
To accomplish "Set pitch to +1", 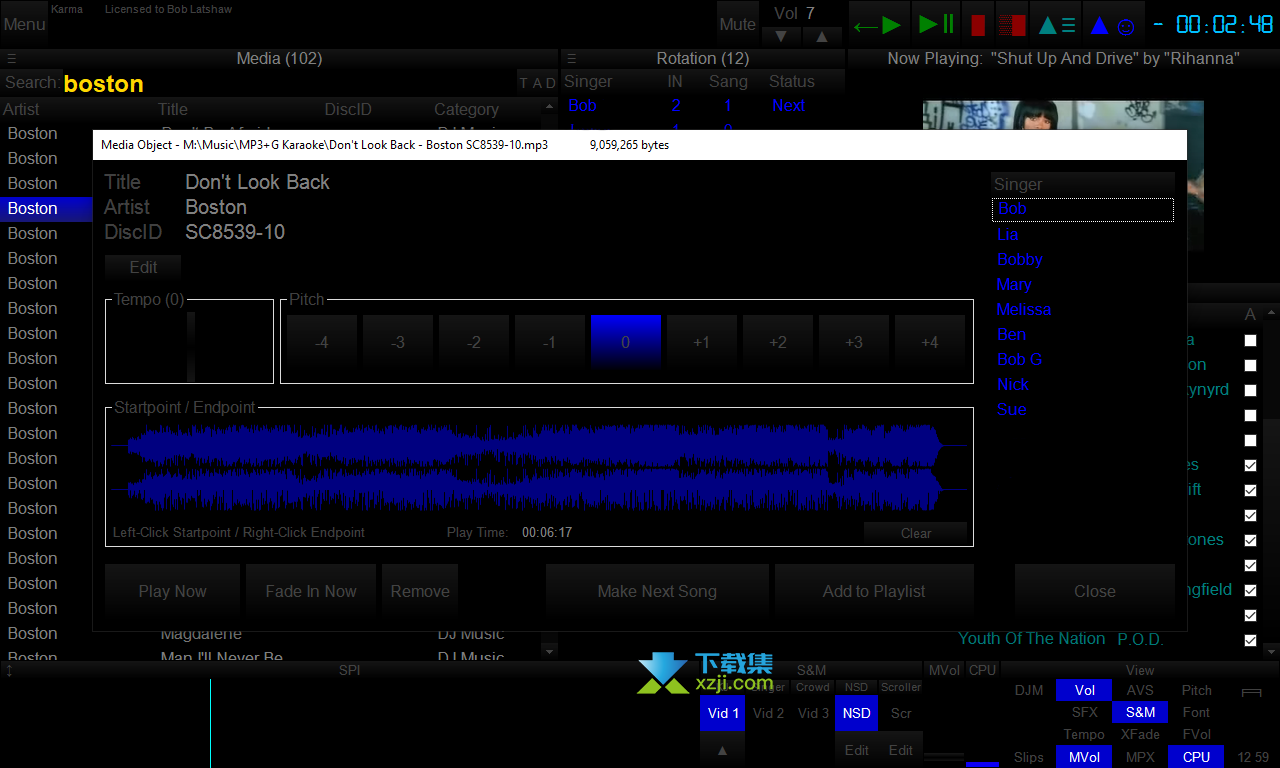I will [702, 342].
